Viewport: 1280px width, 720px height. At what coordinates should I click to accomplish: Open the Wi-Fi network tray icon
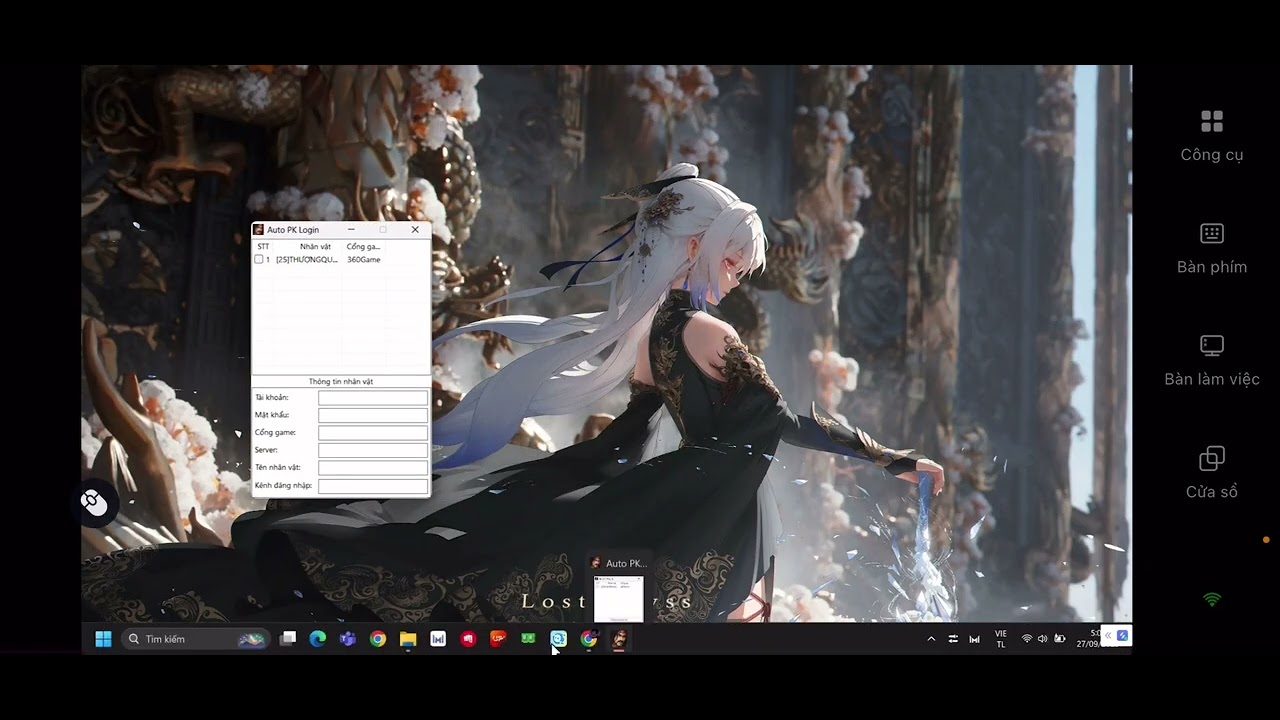(1027, 639)
